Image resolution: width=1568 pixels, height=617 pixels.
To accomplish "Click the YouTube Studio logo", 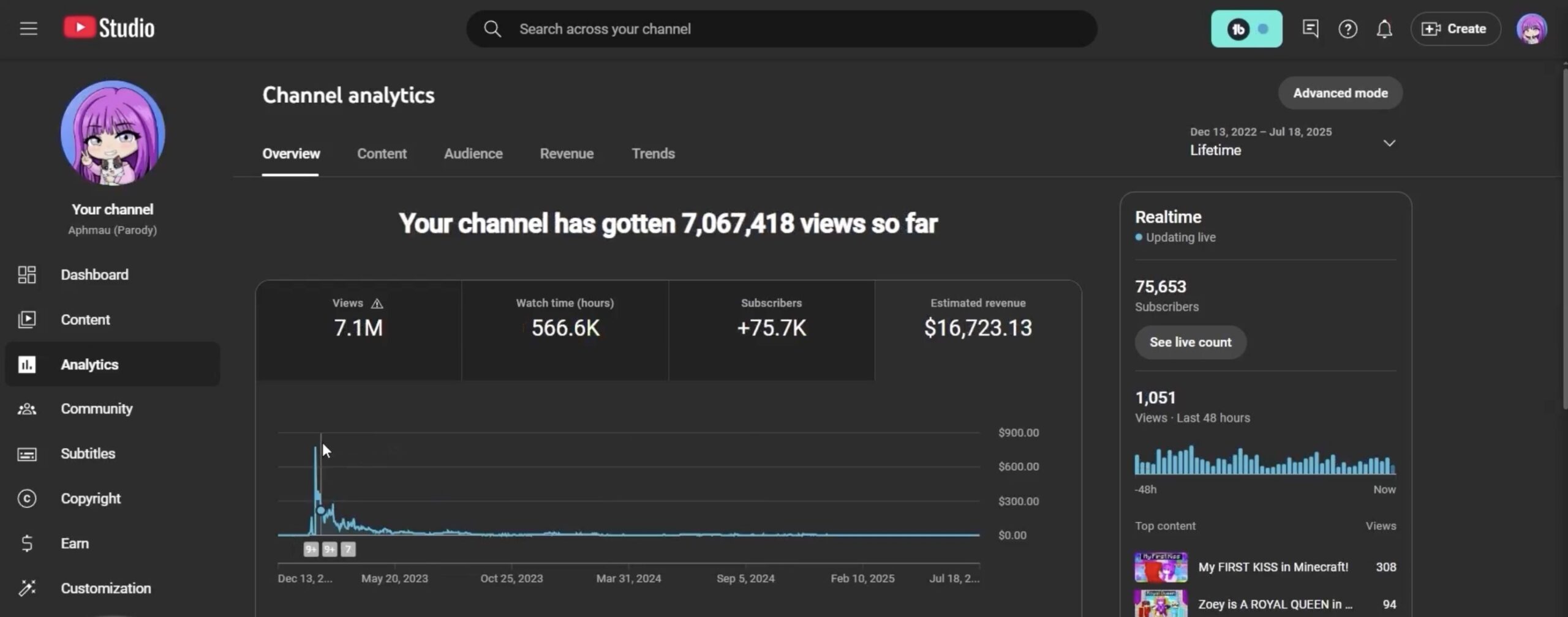I will tap(109, 28).
